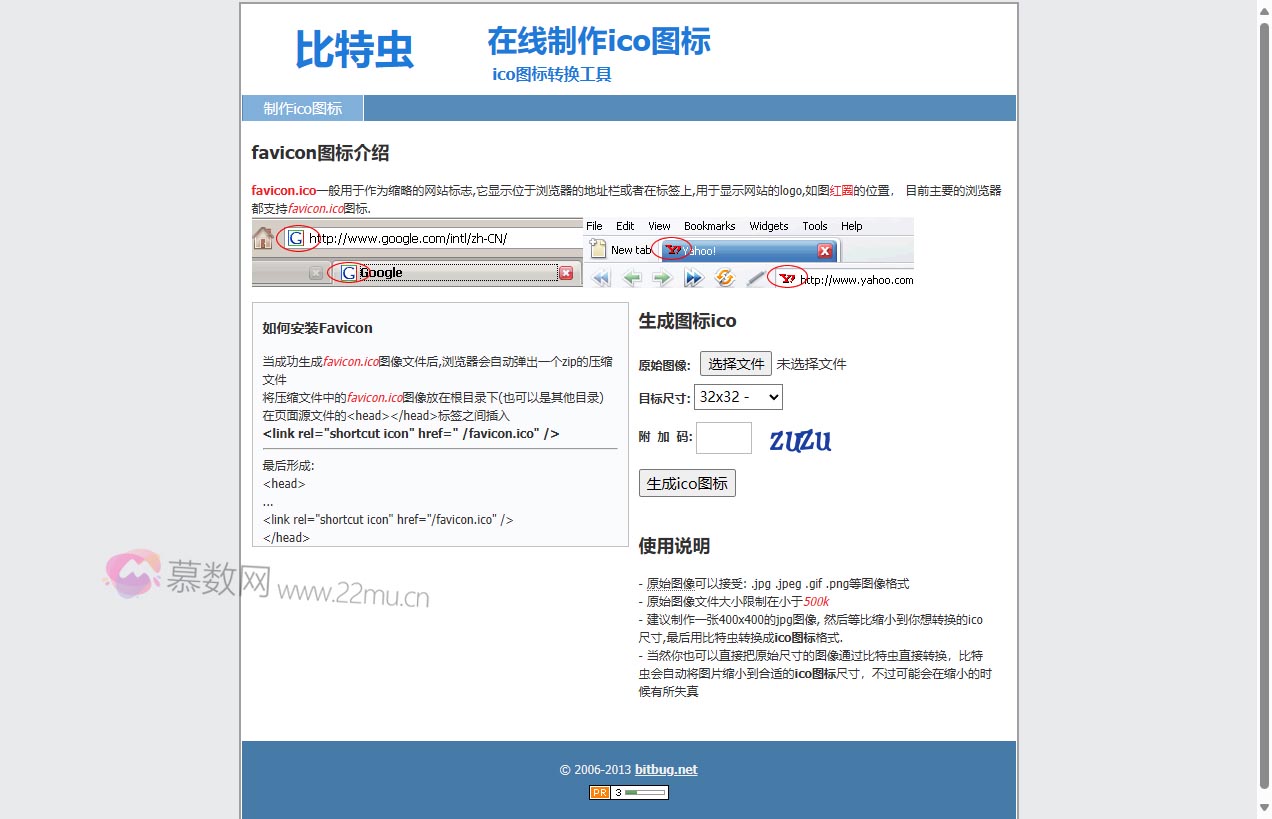Viewport: 1272px width, 819px height.
Task: Click the green back arrow in the Opera toolbar
Action: [632, 278]
